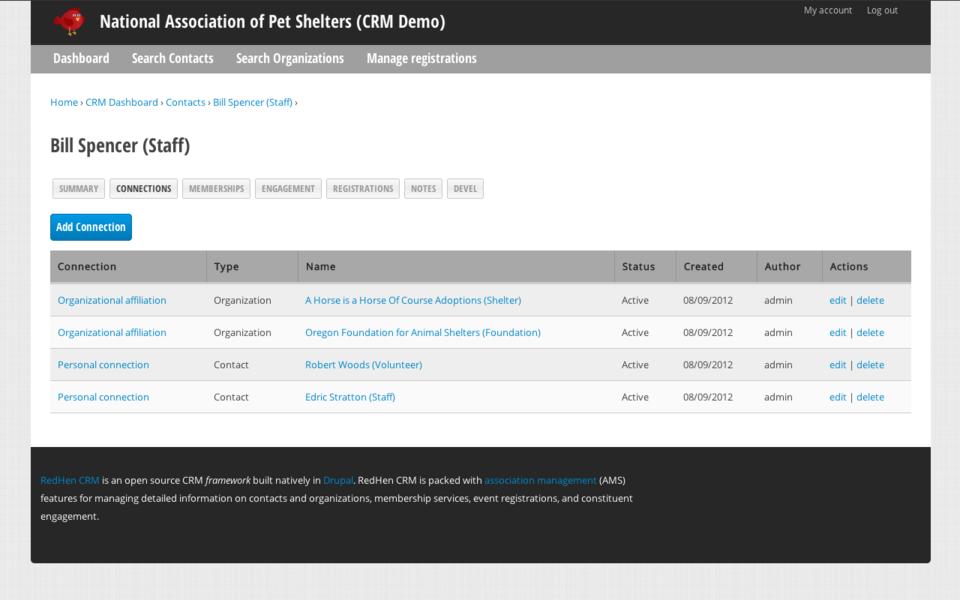Sort table by Connection column header

coord(87,267)
